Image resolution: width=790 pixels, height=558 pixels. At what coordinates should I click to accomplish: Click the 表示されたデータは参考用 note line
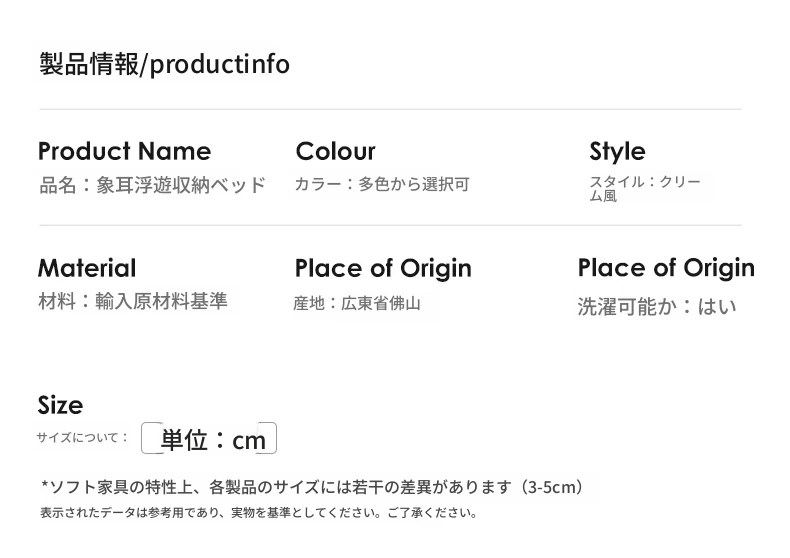258,513
